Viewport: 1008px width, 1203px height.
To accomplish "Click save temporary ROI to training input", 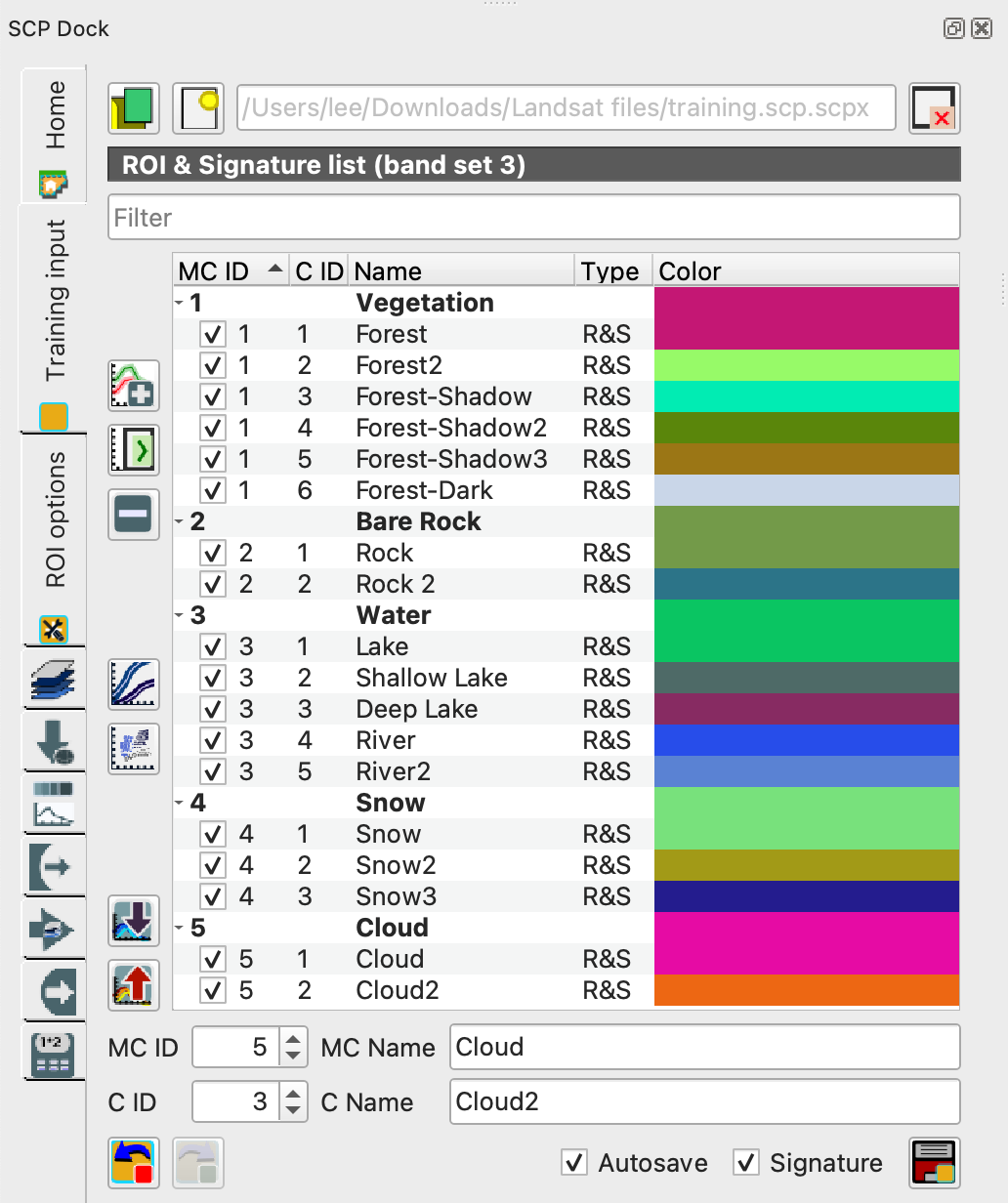I will tap(935, 1163).
